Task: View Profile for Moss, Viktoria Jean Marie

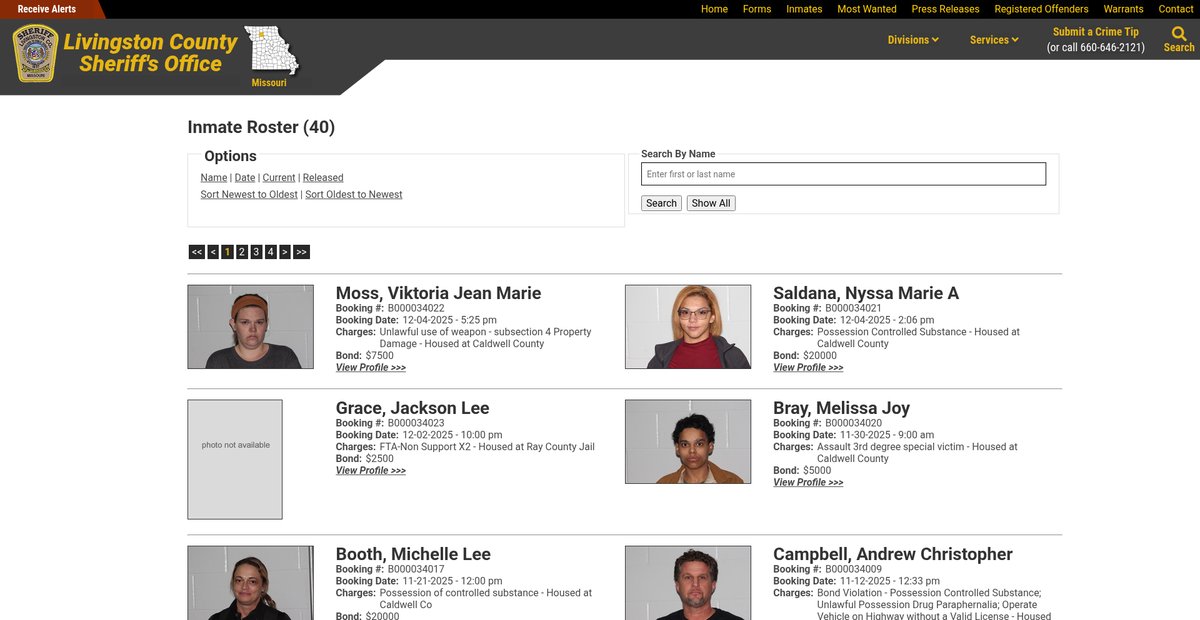Action: [371, 368]
